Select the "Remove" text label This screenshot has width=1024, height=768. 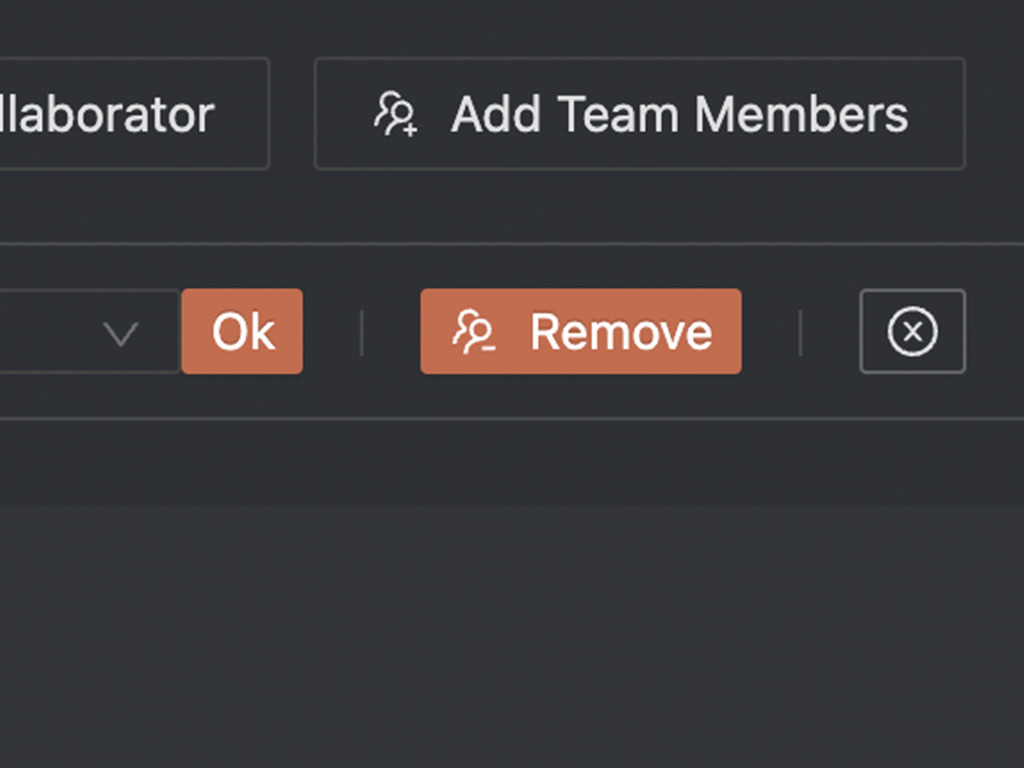tap(620, 332)
